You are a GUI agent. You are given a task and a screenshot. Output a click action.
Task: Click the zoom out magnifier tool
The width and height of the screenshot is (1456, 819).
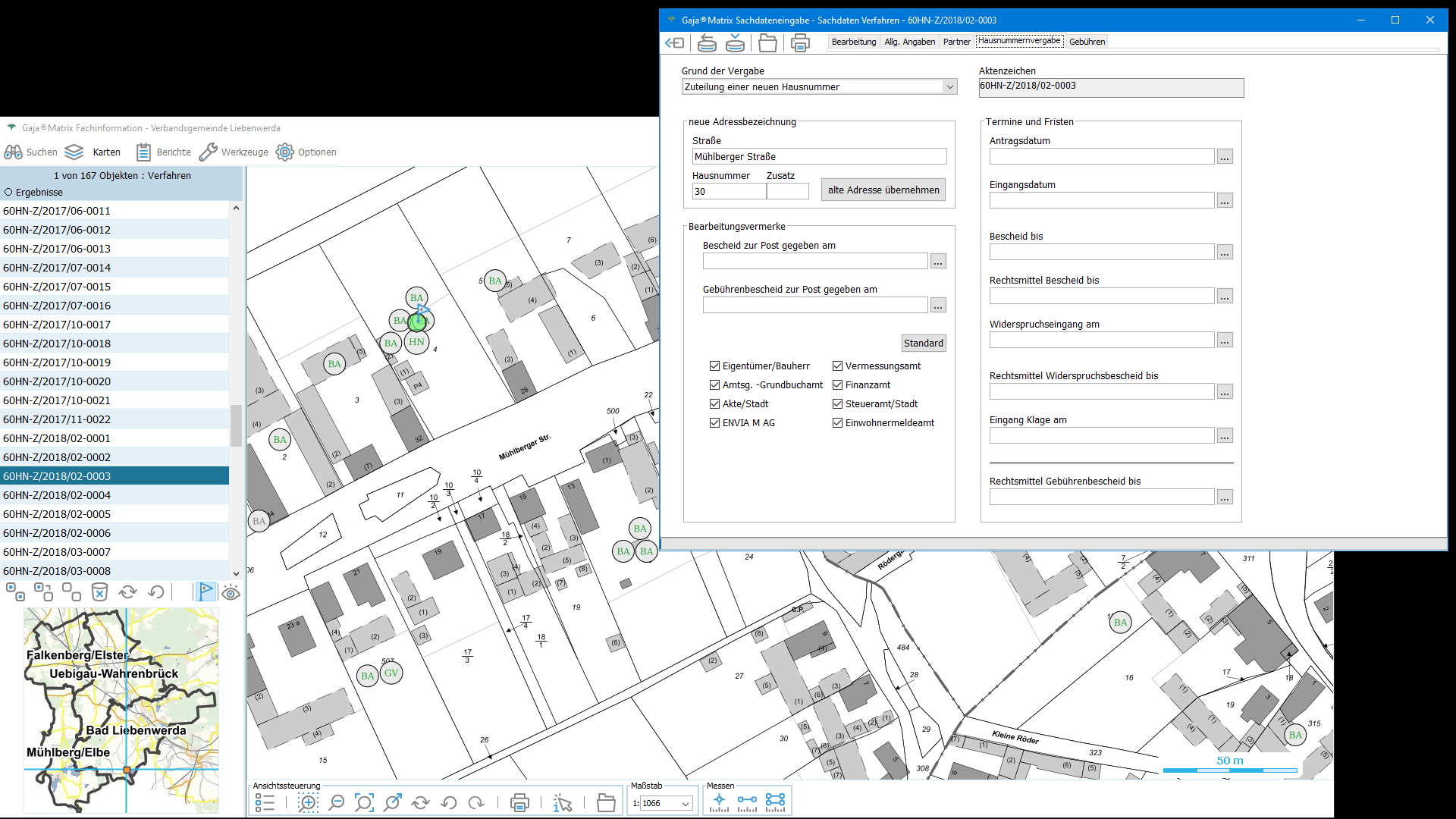coord(336,803)
